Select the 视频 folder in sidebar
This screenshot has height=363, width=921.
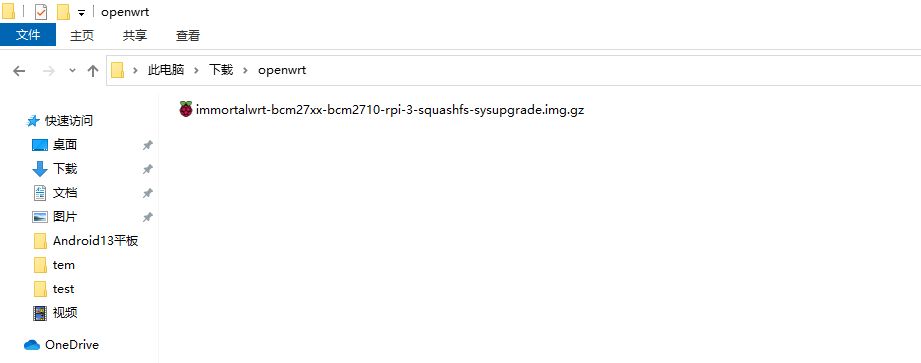pos(65,313)
